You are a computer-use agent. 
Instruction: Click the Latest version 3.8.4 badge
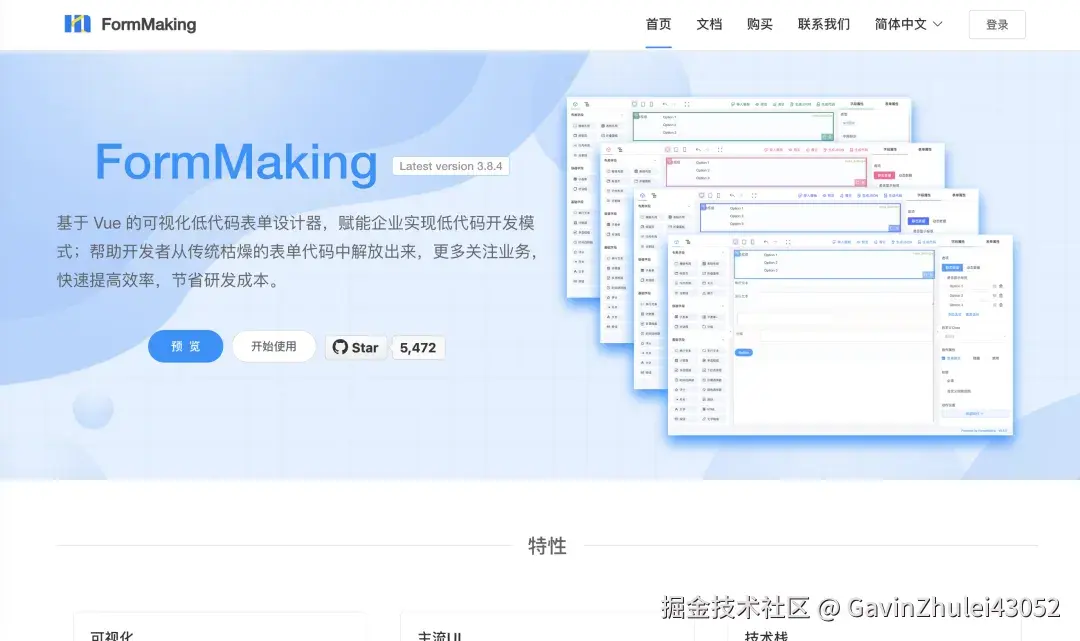tap(451, 166)
